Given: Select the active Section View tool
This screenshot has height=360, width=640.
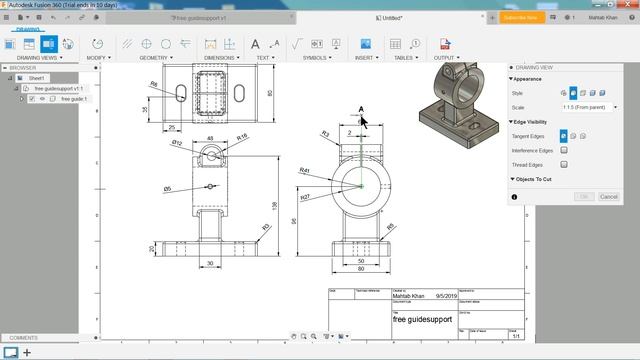Looking at the screenshot, I should click(x=49, y=44).
